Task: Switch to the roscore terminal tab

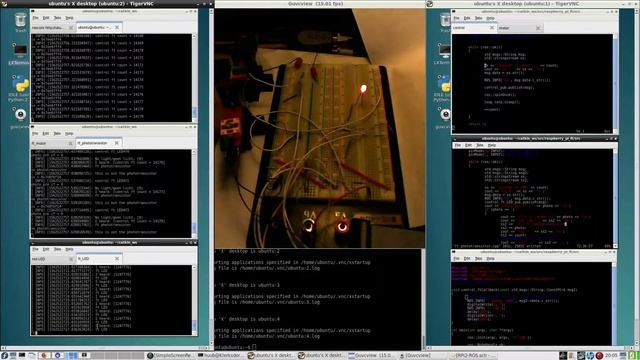Action: (52, 28)
